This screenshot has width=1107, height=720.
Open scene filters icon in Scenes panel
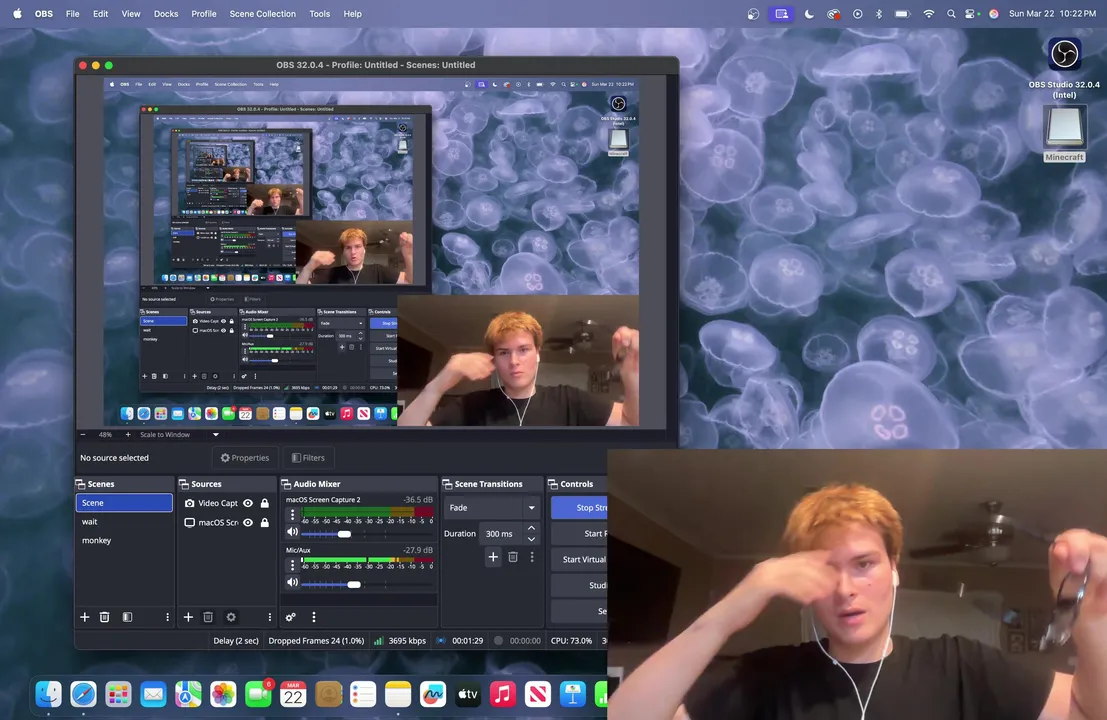coord(127,617)
